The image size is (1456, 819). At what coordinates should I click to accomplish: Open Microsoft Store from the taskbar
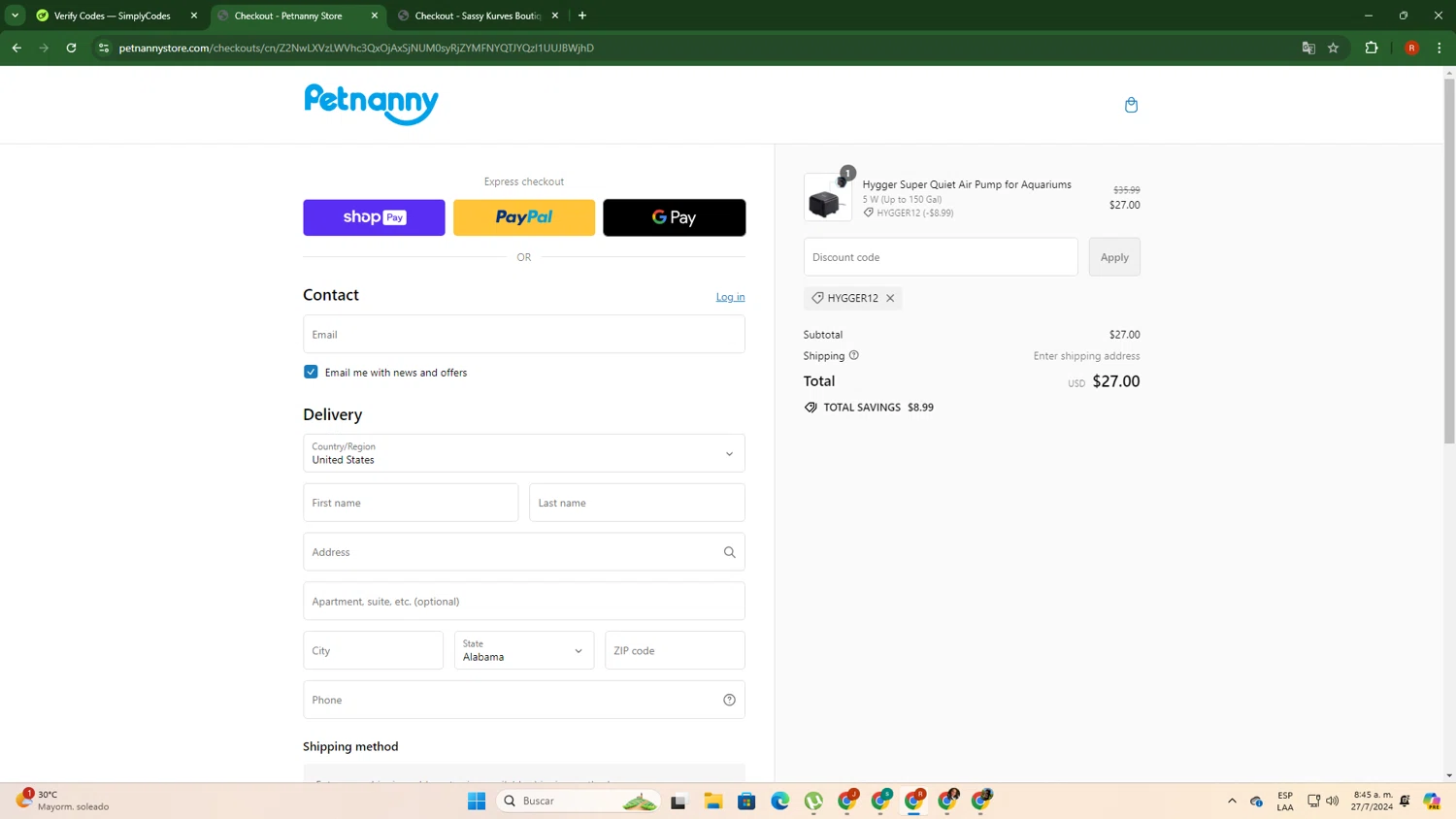click(746, 801)
